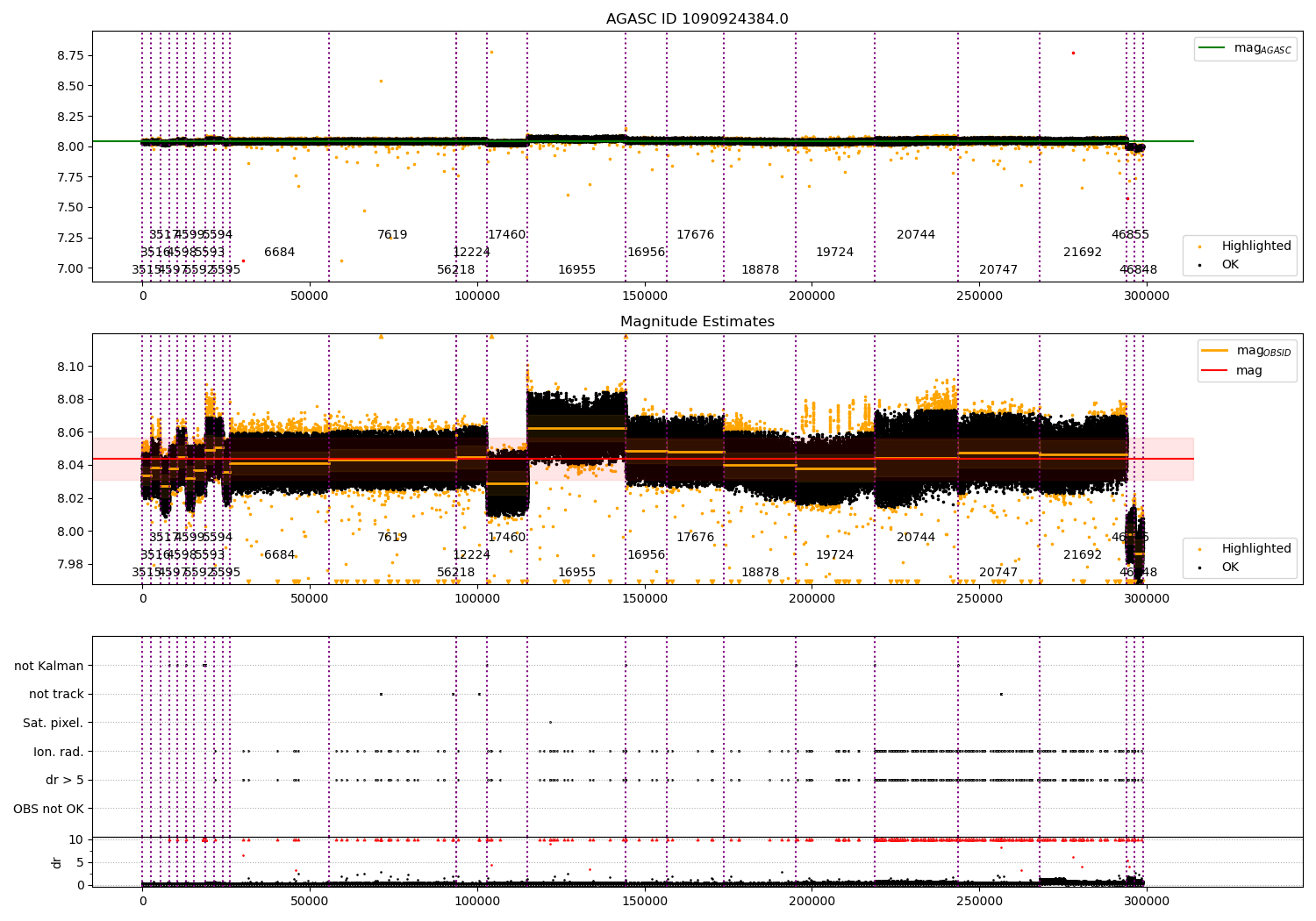Click 250000 x-axis tick of Magnitude Estimates plot
This screenshot has height=921, width=1316.
pos(979,599)
